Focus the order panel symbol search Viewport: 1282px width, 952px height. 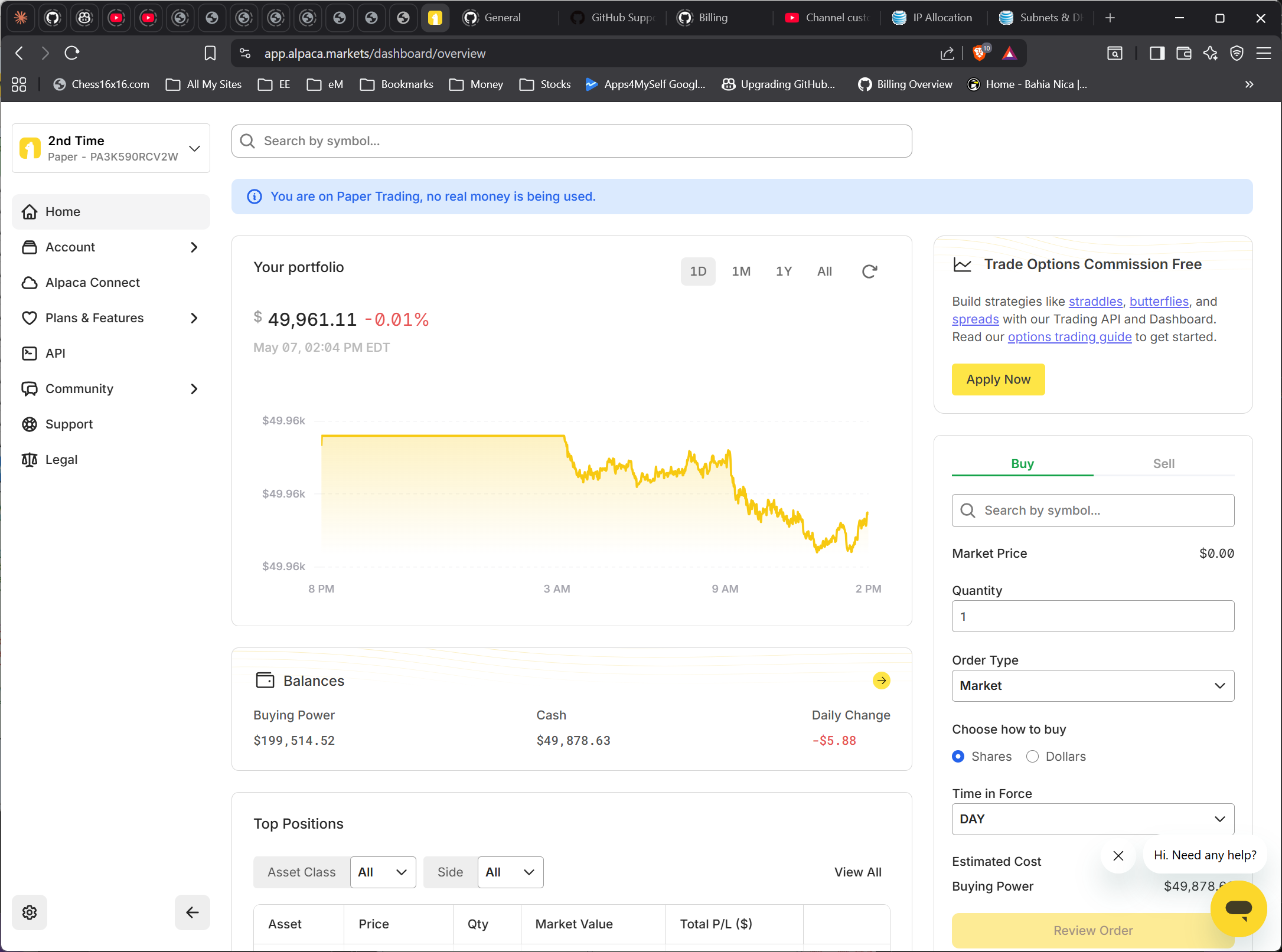[1093, 511]
